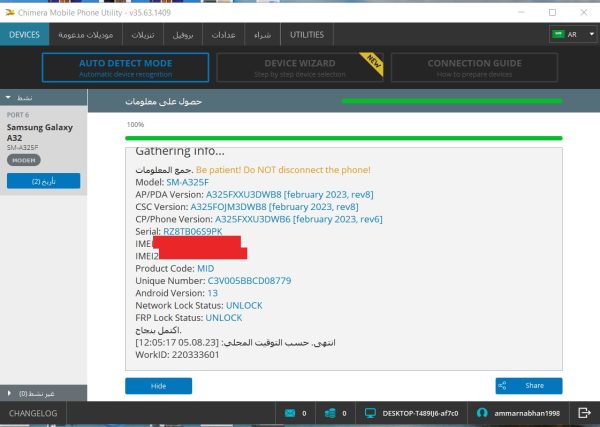
Task: Open the موديلات مدعومة menu tab
Action: click(x=86, y=34)
